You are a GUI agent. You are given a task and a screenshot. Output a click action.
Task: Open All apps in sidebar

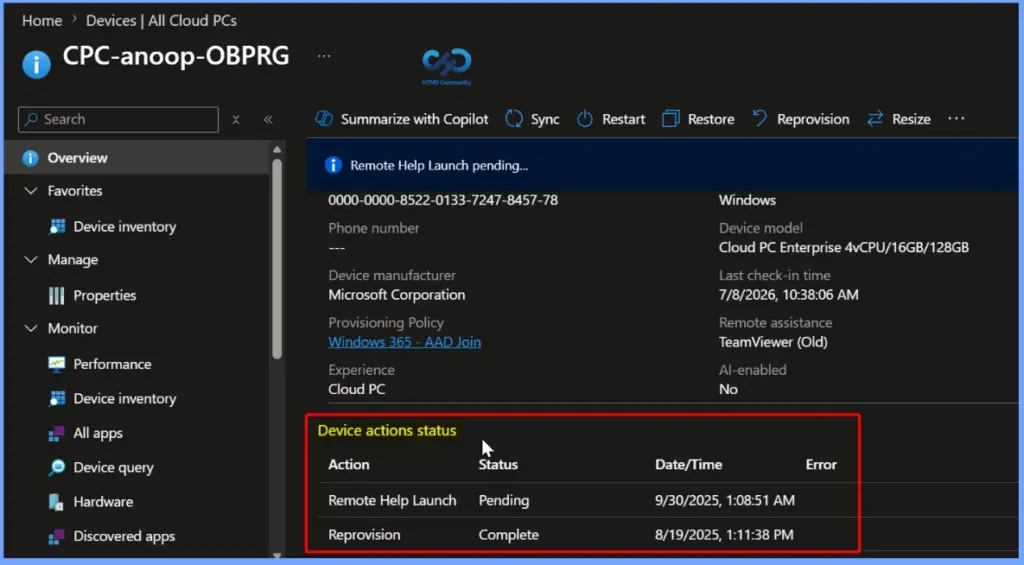(x=98, y=433)
